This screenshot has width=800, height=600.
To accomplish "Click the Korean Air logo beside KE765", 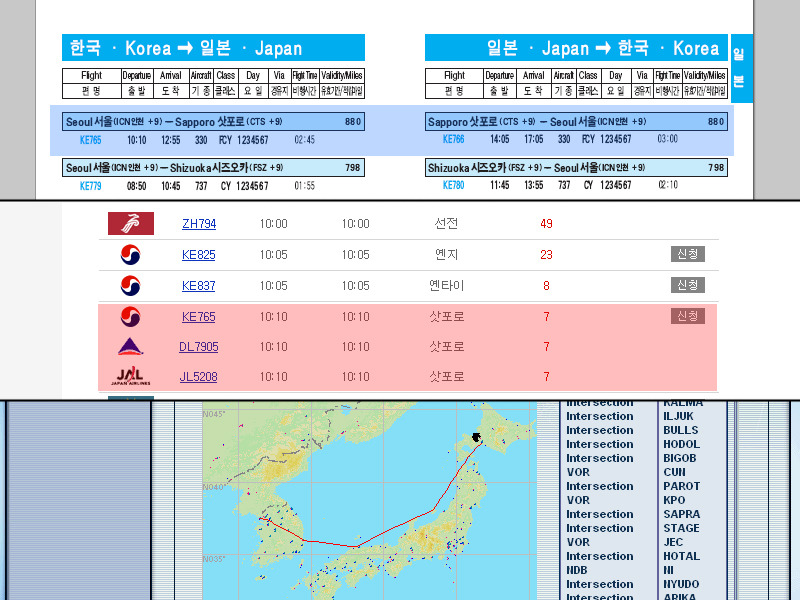I will pos(130,317).
